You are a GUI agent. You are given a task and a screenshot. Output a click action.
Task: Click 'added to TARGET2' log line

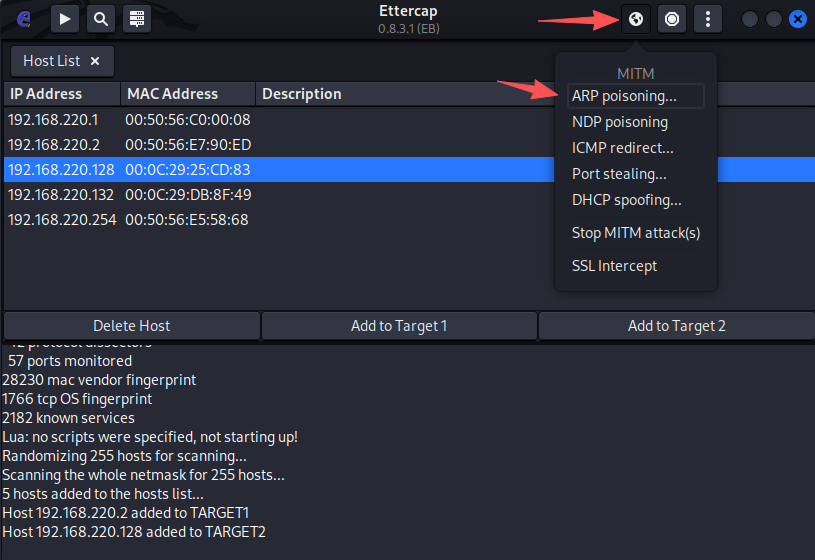134,532
